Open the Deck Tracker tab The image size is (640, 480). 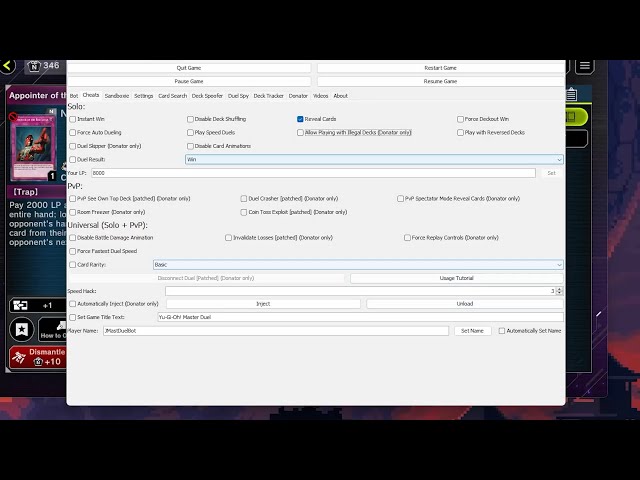pos(269,96)
